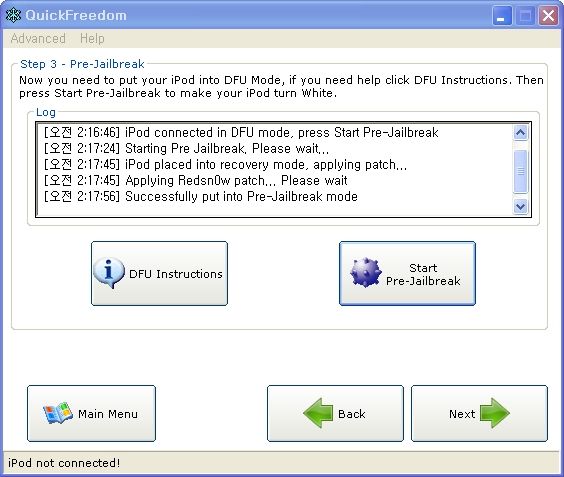
Task: Go Back to the previous step
Action: 335,414
